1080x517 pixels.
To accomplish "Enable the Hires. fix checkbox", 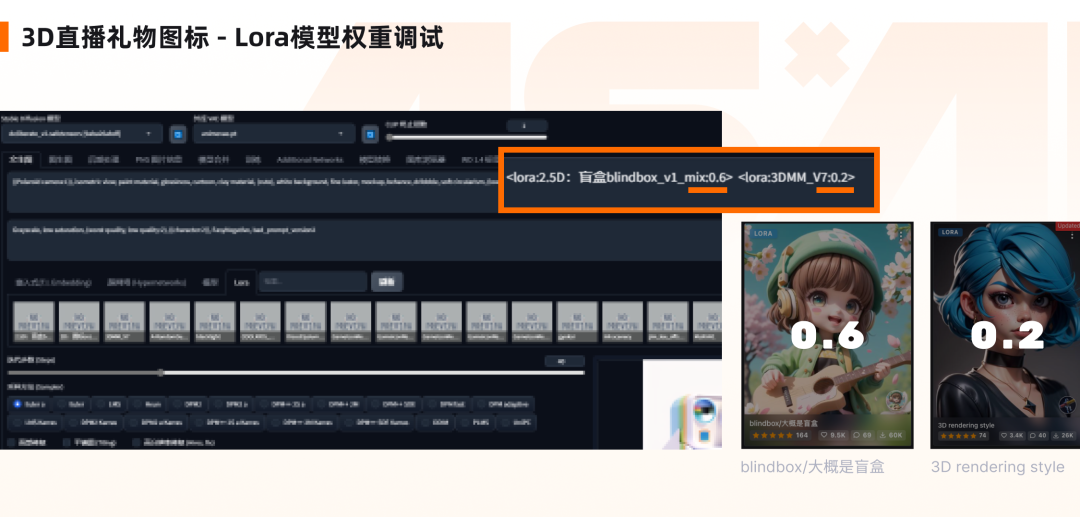I will pos(136,442).
